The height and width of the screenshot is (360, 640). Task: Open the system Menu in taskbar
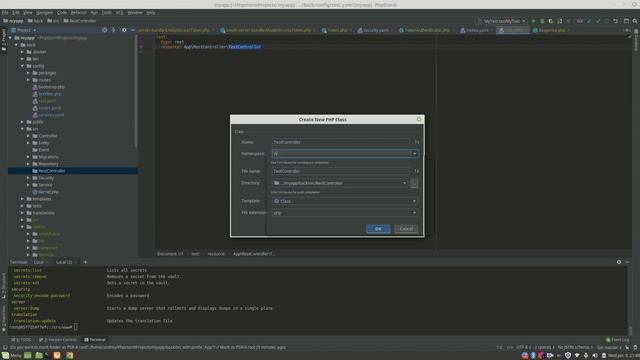11,356
